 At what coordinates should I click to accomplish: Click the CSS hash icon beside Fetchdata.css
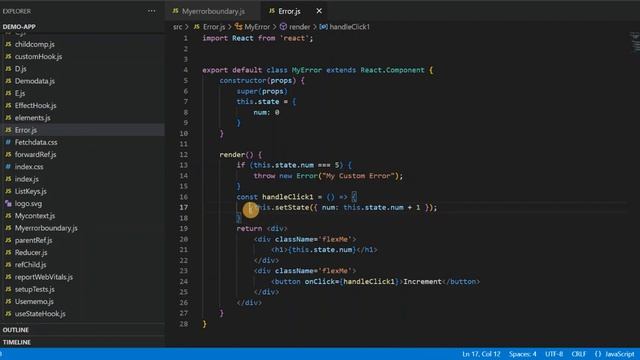tap(8, 142)
